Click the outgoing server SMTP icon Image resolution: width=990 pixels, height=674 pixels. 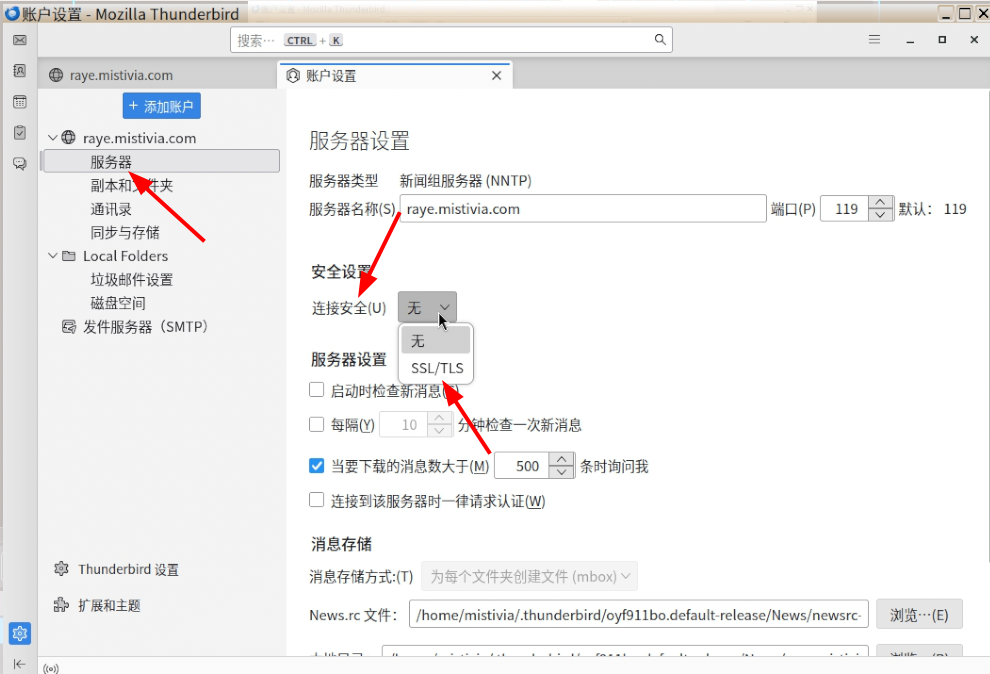[x=69, y=326]
